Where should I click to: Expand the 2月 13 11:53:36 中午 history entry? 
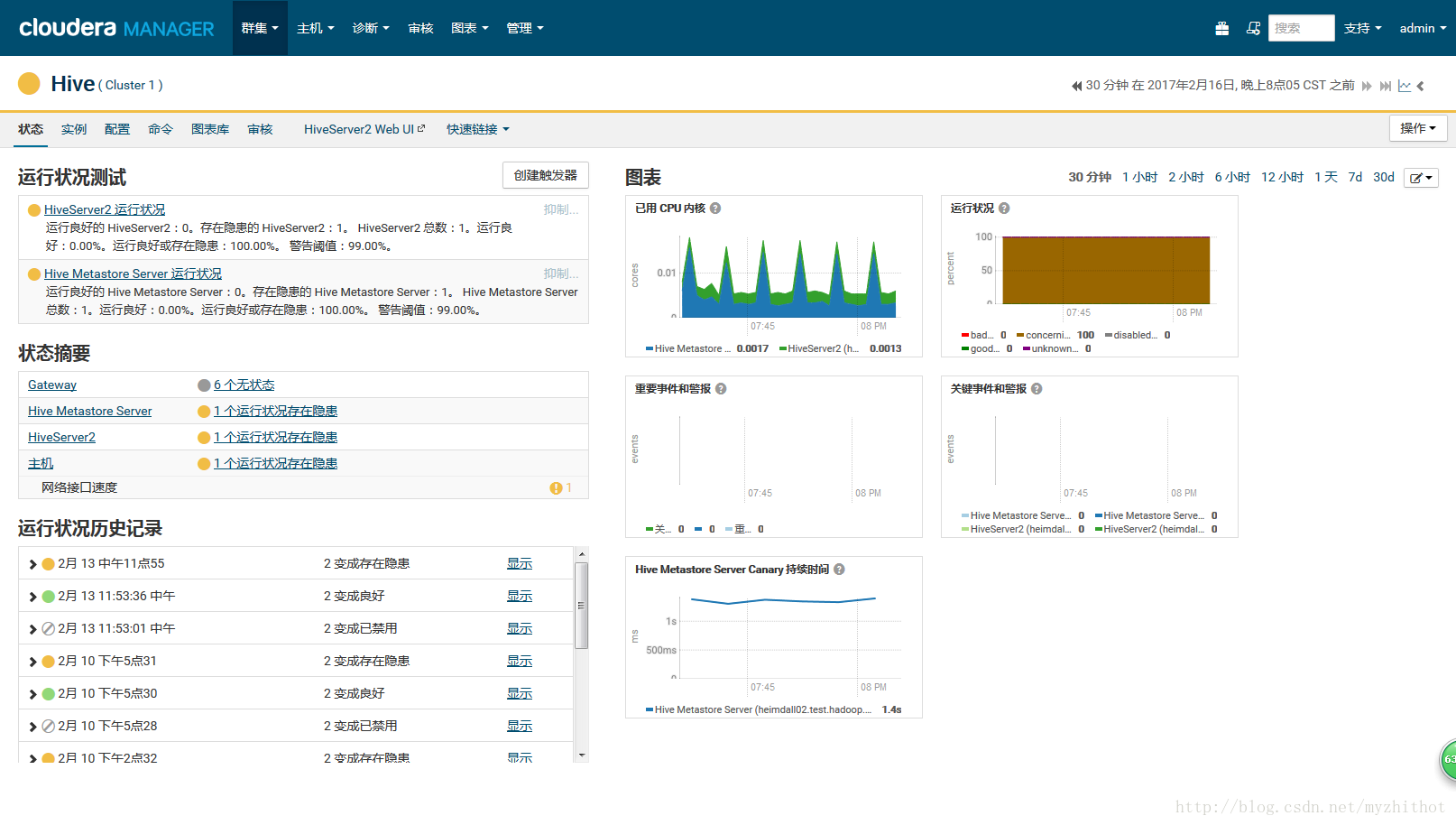(x=32, y=597)
